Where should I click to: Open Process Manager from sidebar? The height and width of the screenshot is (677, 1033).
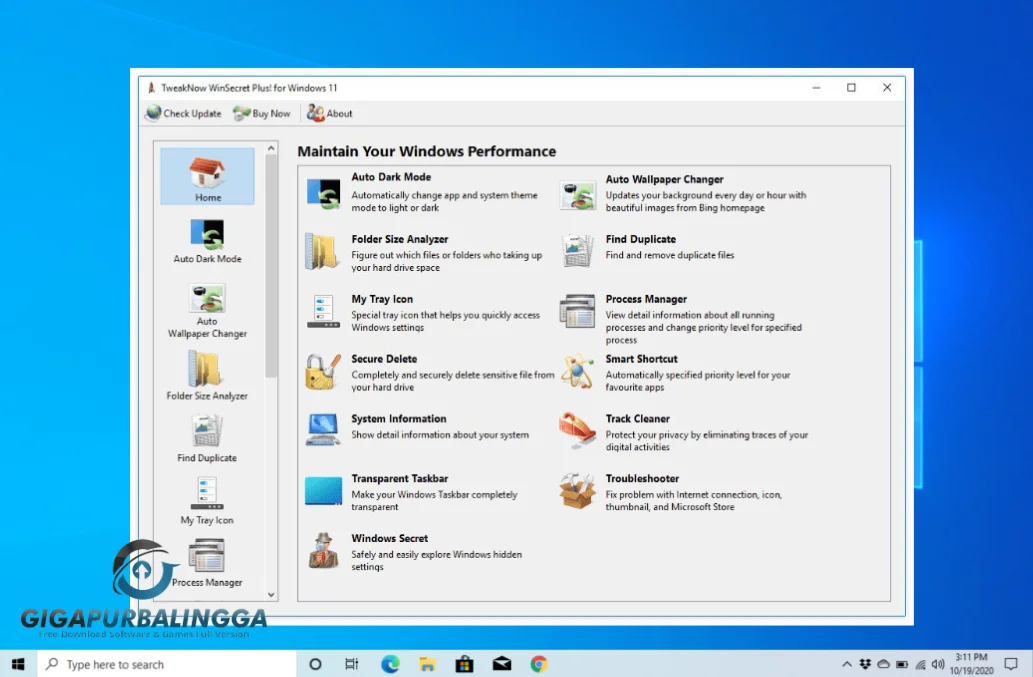click(207, 563)
